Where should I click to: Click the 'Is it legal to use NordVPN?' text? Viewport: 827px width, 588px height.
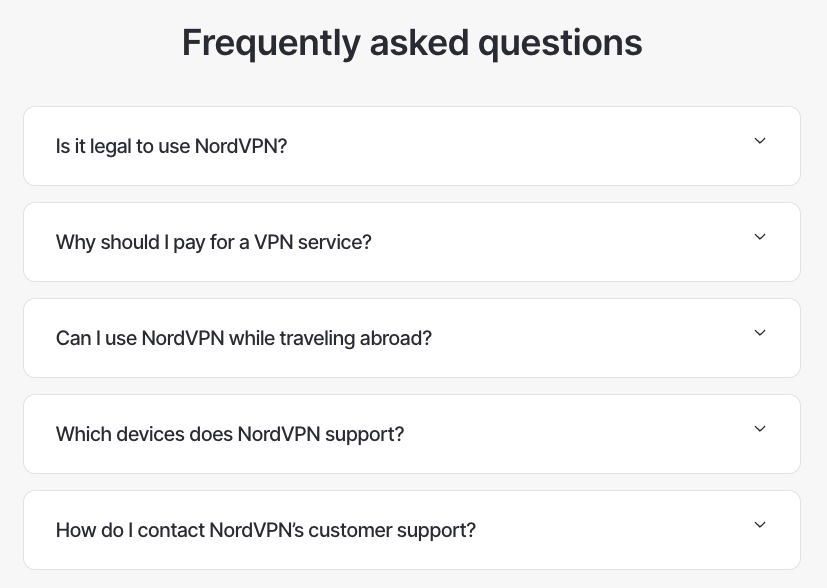click(x=171, y=146)
